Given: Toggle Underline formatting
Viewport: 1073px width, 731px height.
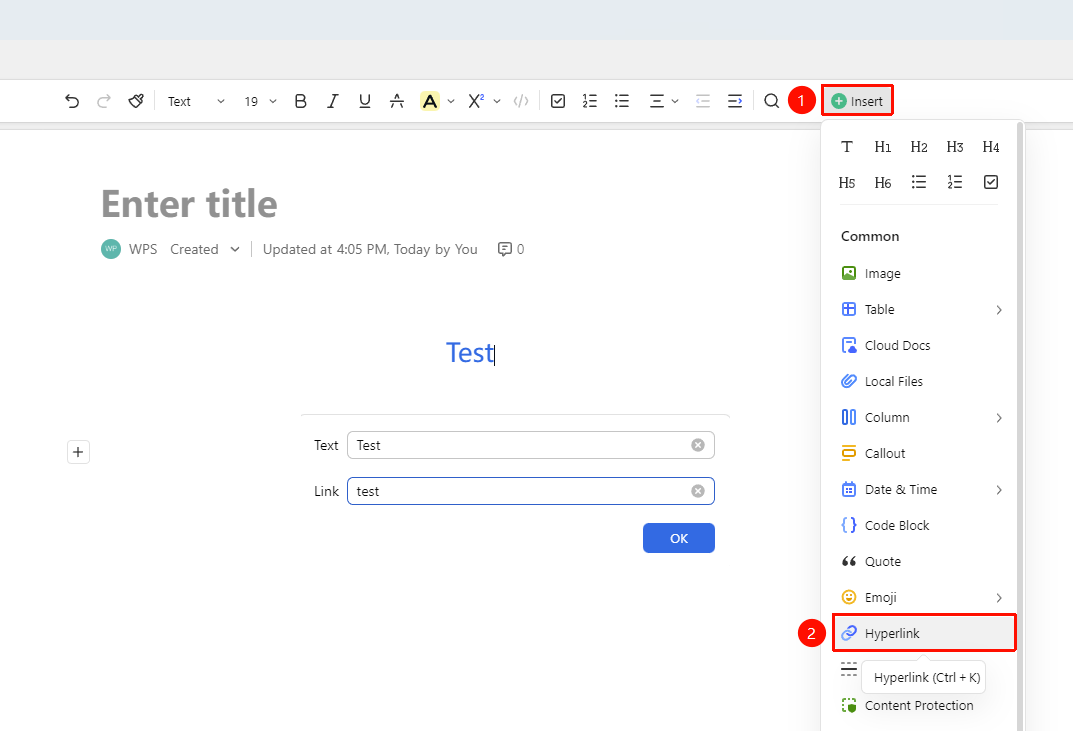Looking at the screenshot, I should click(365, 101).
